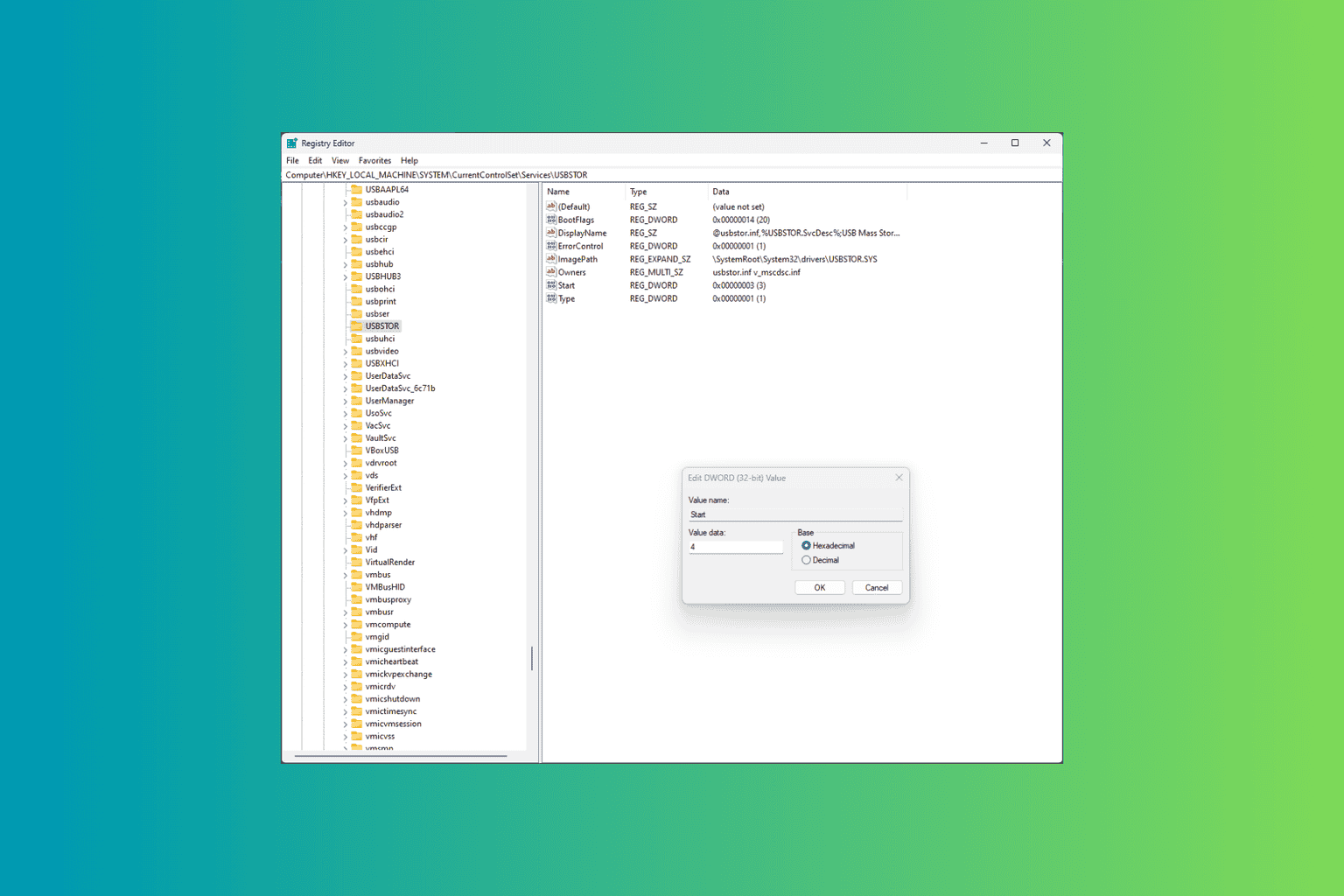The image size is (1344, 896).
Task: Expand the UserManager key
Action: (x=346, y=401)
